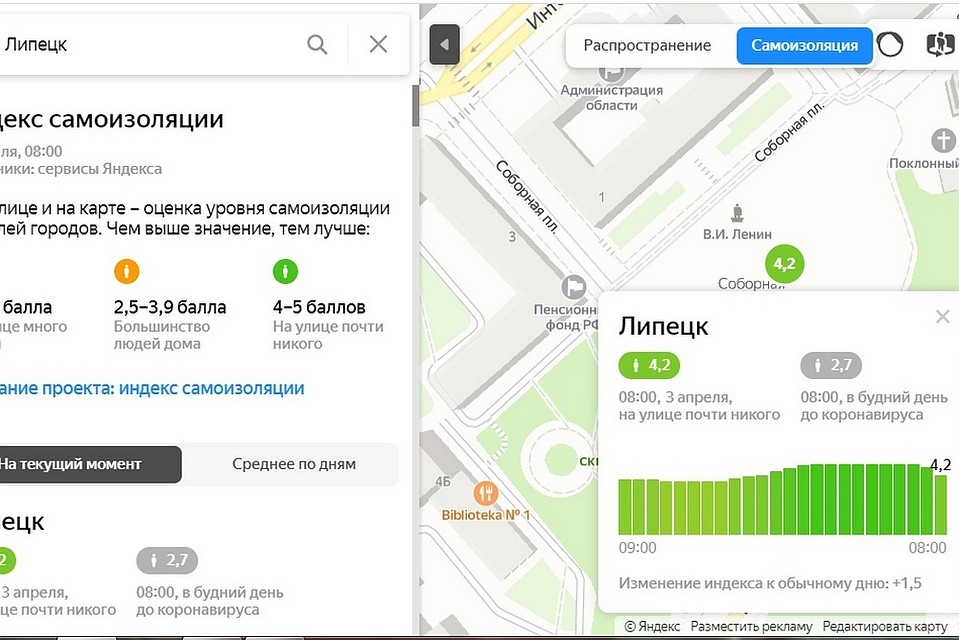This screenshot has height=640, width=959.
Task: Click the gray 2,7 badge in side panel
Action: click(x=167, y=560)
